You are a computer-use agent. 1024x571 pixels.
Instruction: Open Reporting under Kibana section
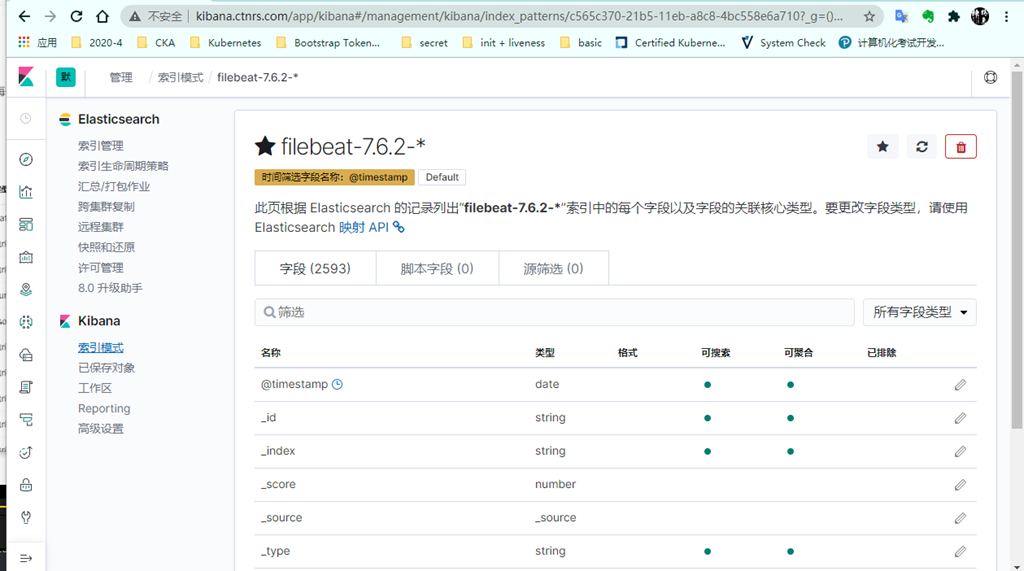104,408
